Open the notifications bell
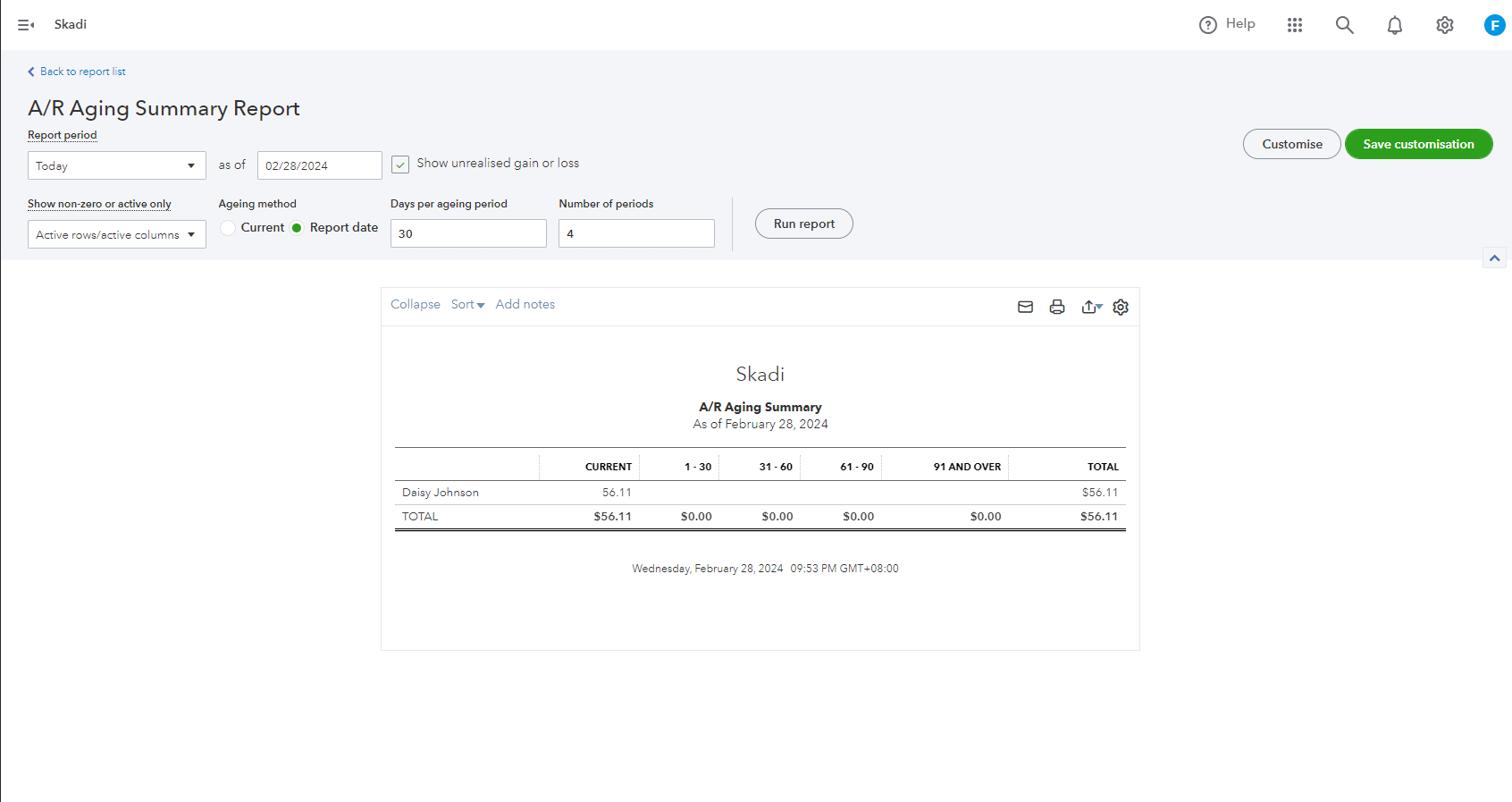The image size is (1512, 802). point(1394,25)
